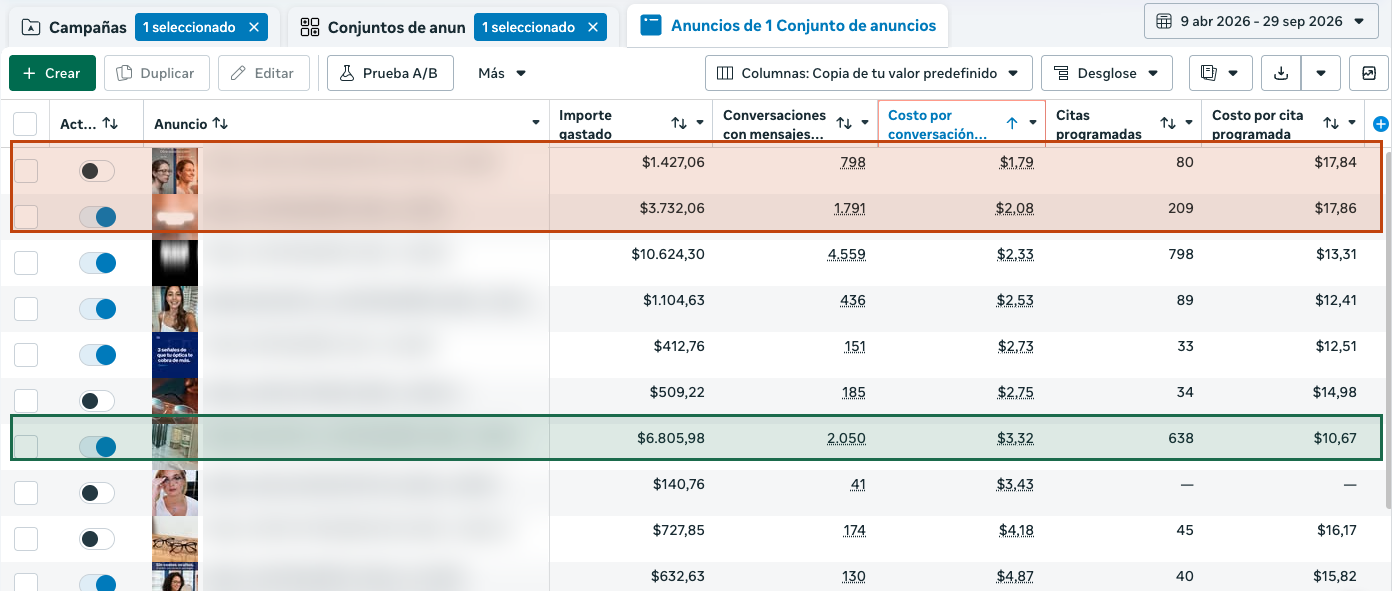Image resolution: width=1392 pixels, height=591 pixels.
Task: Click the $2,53 cost per conversation value
Action: 1015,300
